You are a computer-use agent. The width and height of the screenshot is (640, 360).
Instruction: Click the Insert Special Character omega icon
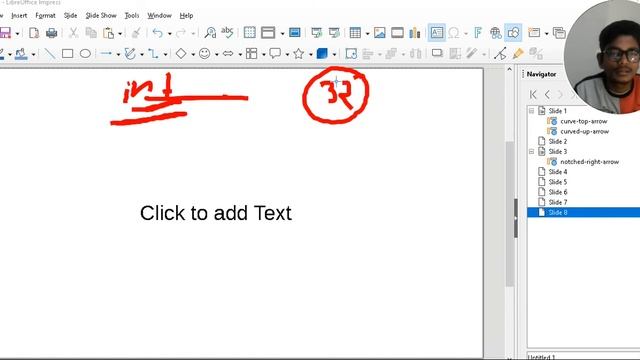point(454,33)
